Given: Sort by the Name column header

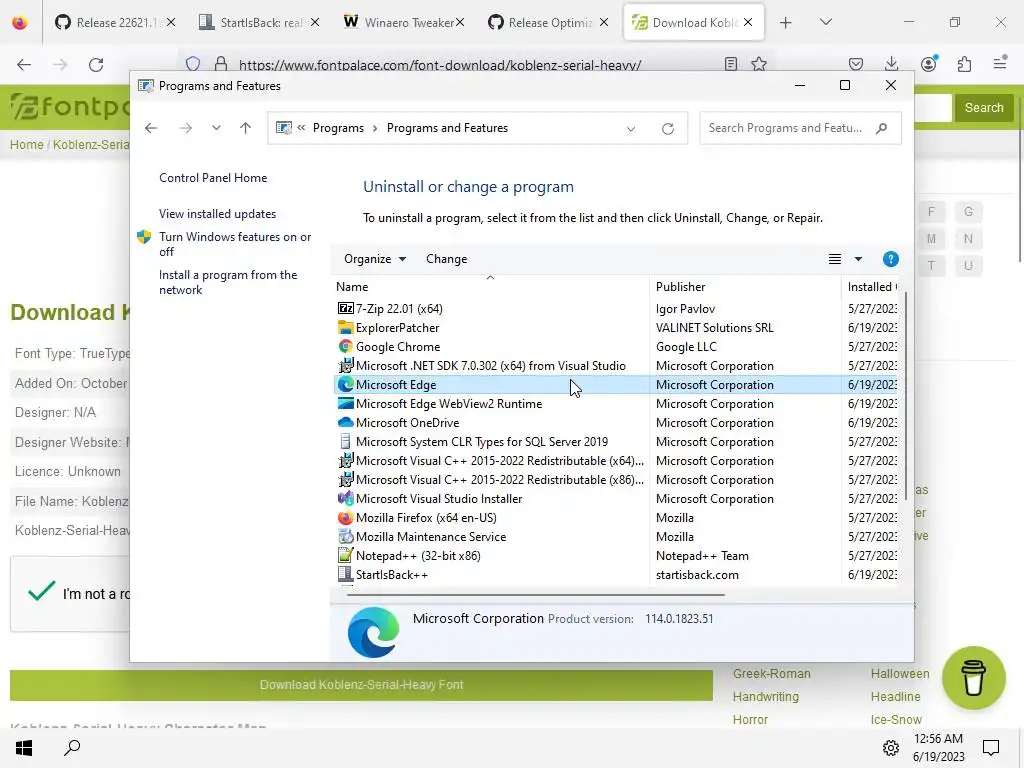Looking at the screenshot, I should [x=490, y=287].
